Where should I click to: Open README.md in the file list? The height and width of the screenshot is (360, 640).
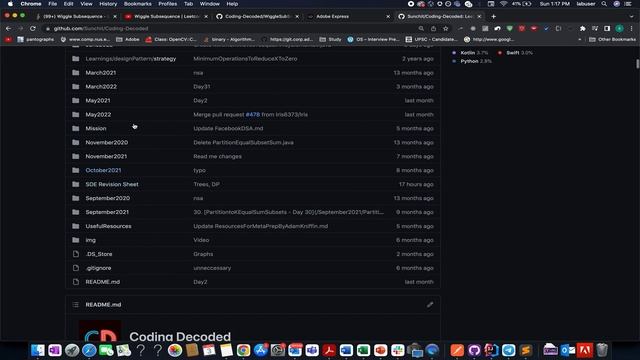tap(102, 282)
